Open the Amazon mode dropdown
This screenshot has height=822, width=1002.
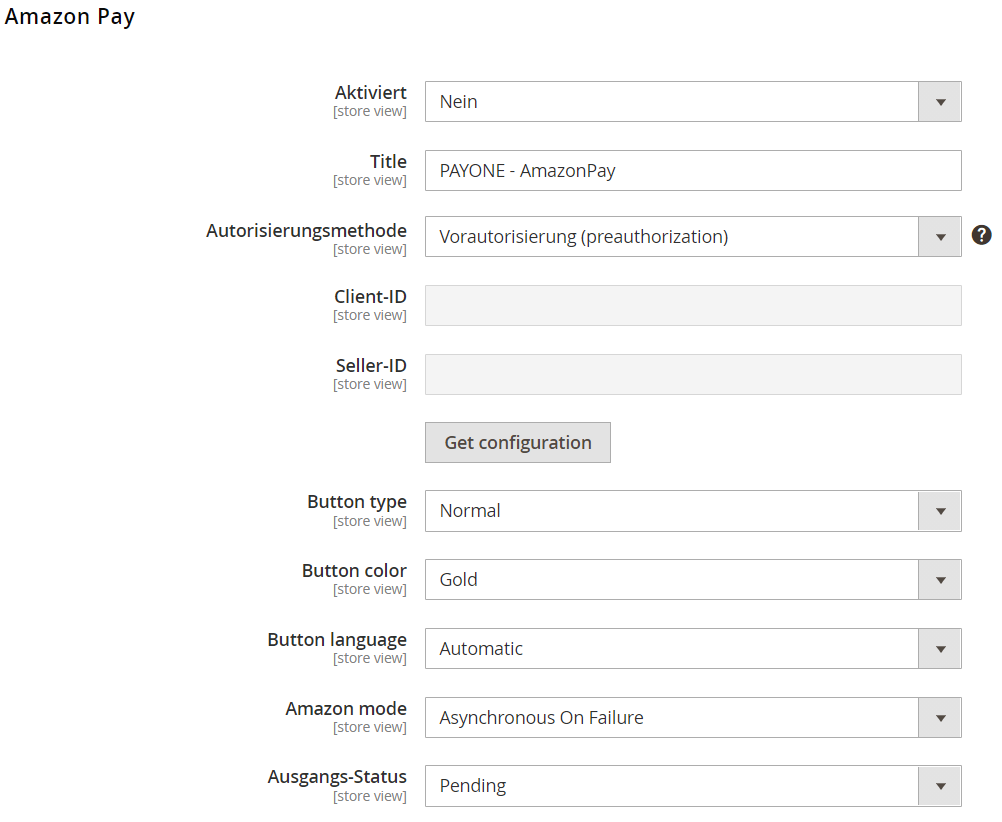(x=693, y=718)
